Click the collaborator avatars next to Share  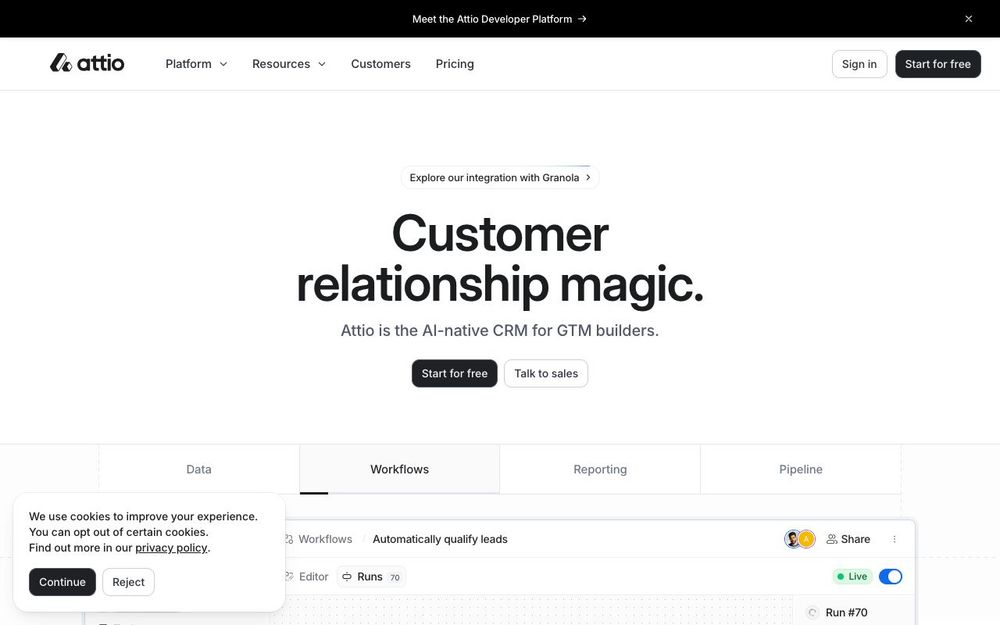coord(800,539)
